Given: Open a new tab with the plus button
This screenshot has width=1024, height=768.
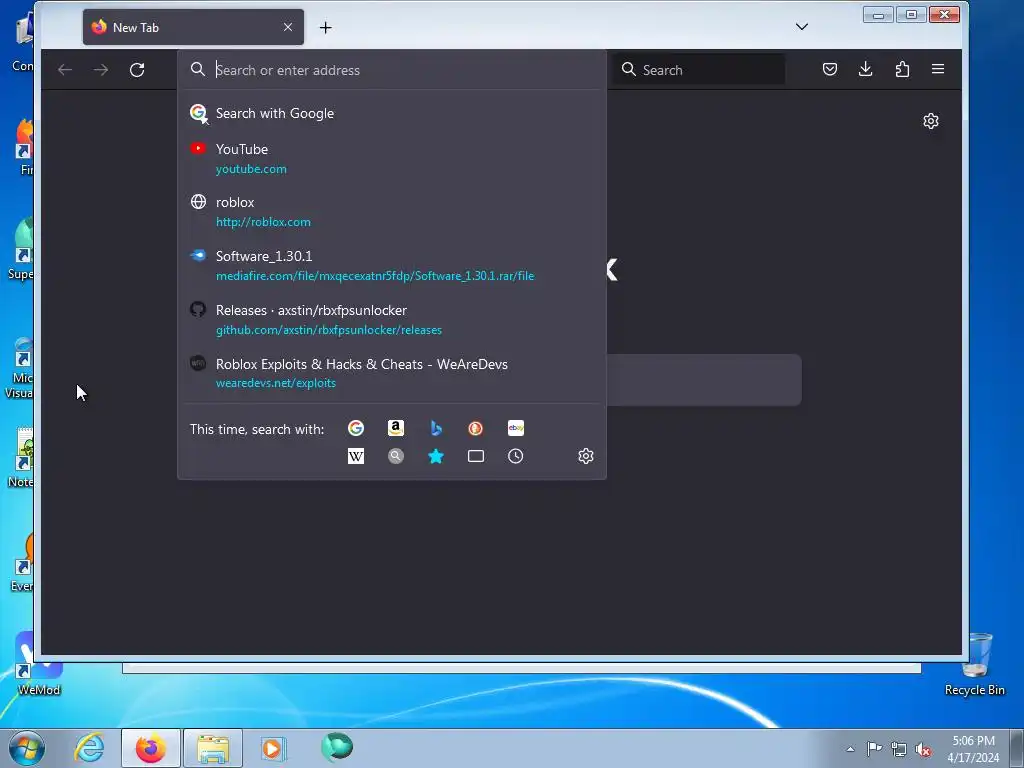Looking at the screenshot, I should [325, 27].
